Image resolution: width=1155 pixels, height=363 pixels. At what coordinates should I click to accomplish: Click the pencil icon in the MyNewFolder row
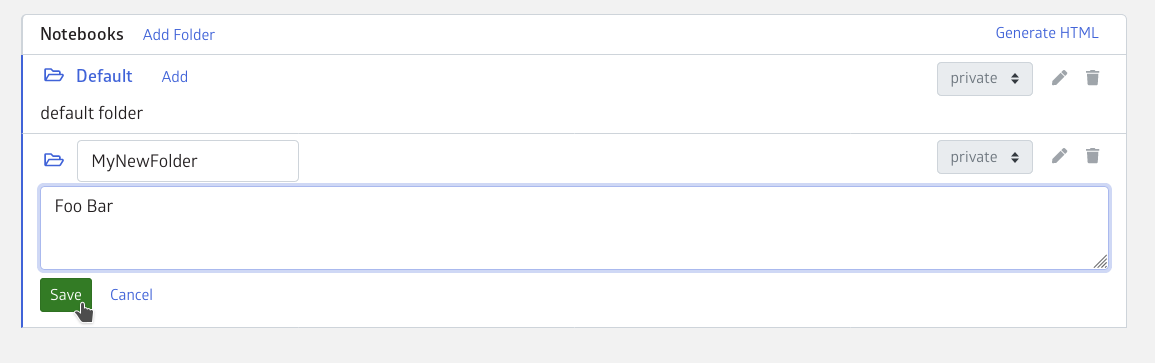[1059, 155]
